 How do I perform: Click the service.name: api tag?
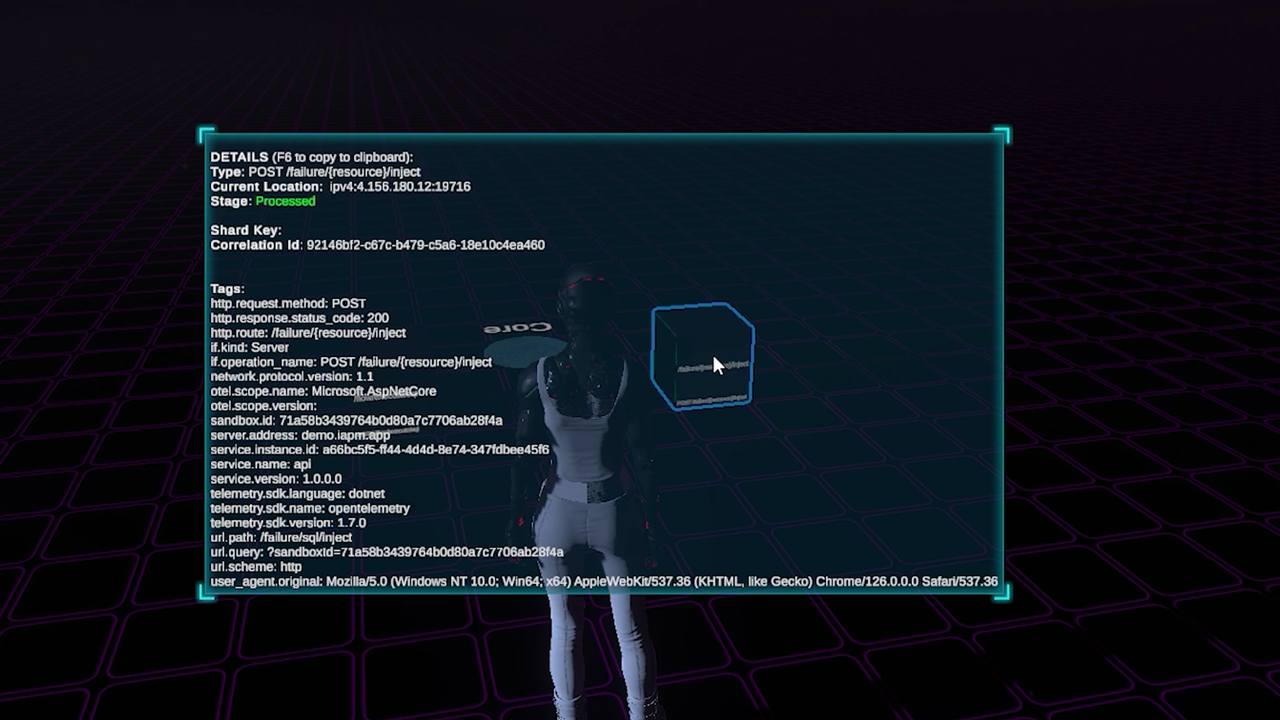260,464
